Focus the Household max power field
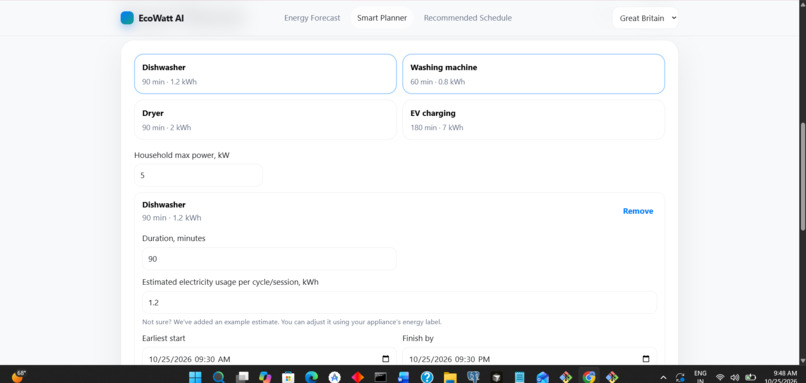 pyautogui.click(x=198, y=175)
